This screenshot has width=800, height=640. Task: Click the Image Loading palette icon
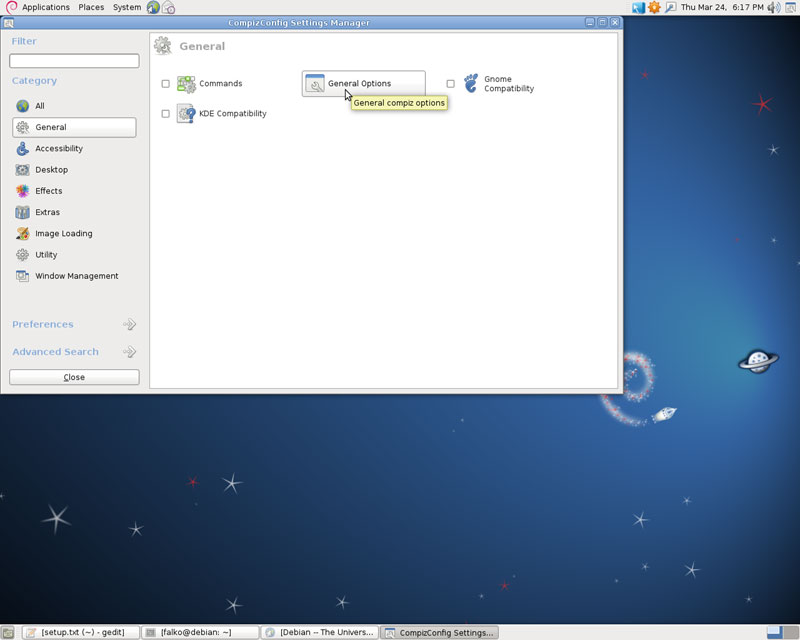coord(22,233)
